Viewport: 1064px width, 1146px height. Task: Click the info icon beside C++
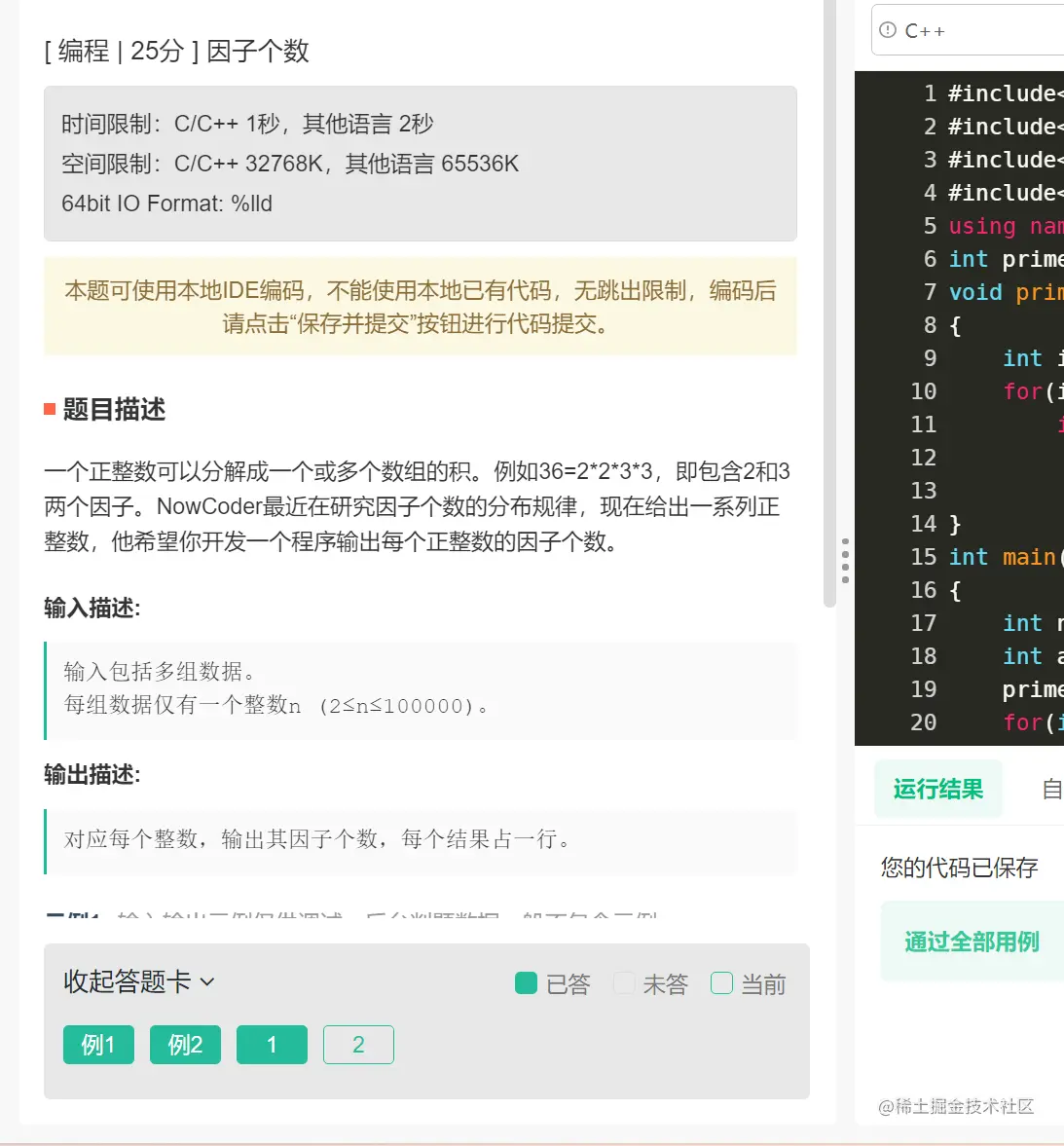pyautogui.click(x=888, y=30)
